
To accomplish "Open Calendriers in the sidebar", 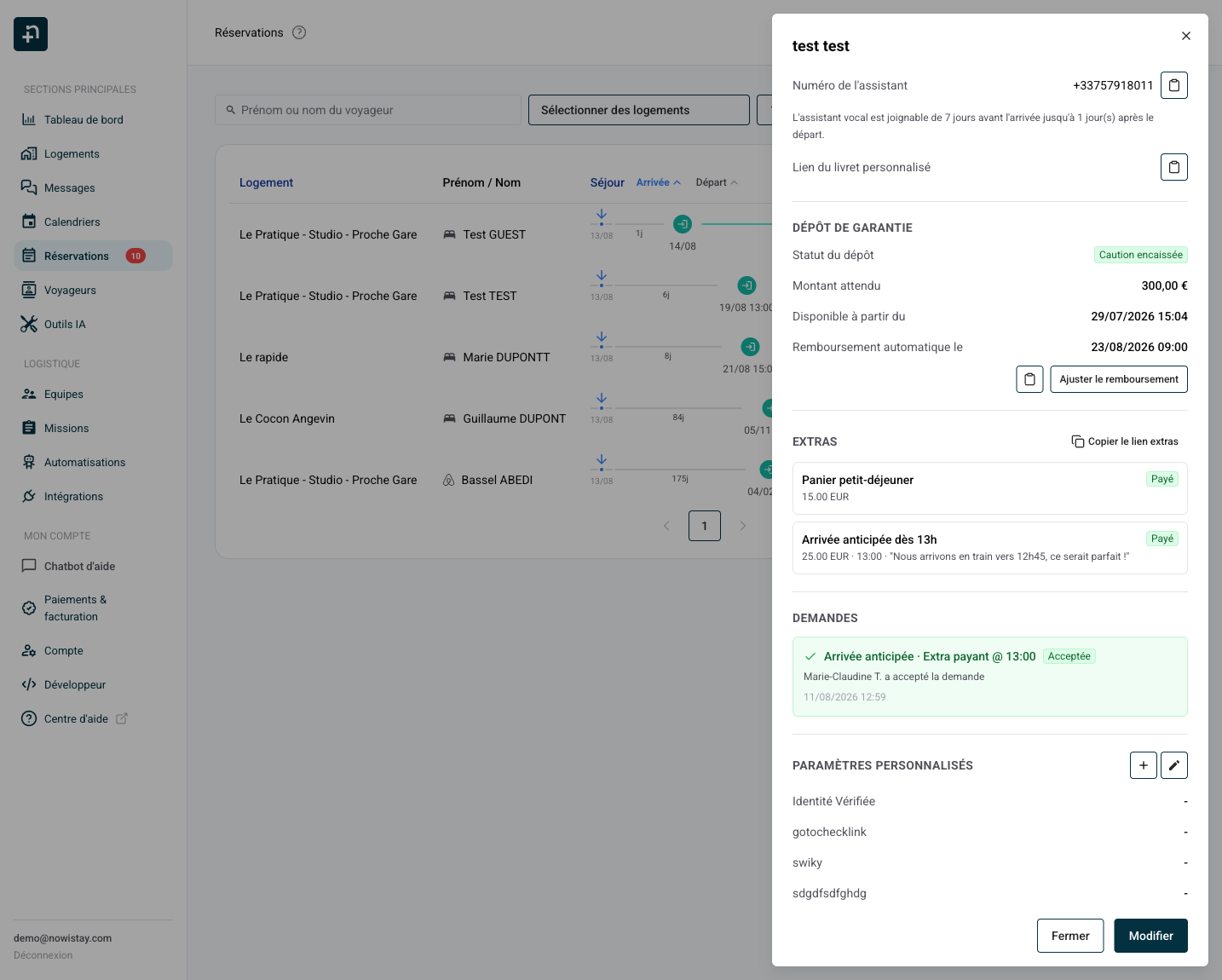I will pyautogui.click(x=94, y=222).
